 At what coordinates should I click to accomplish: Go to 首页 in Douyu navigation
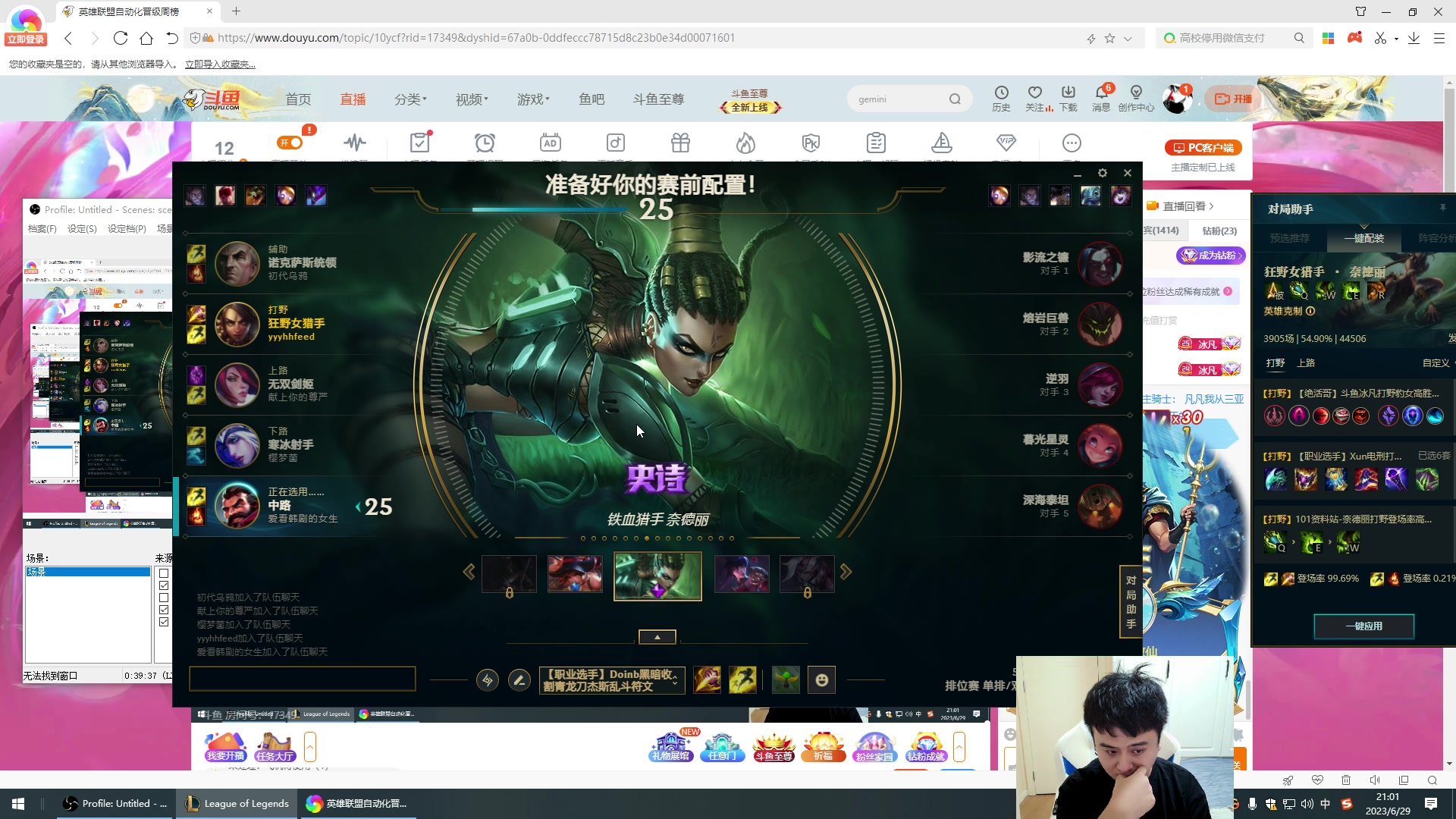click(298, 99)
